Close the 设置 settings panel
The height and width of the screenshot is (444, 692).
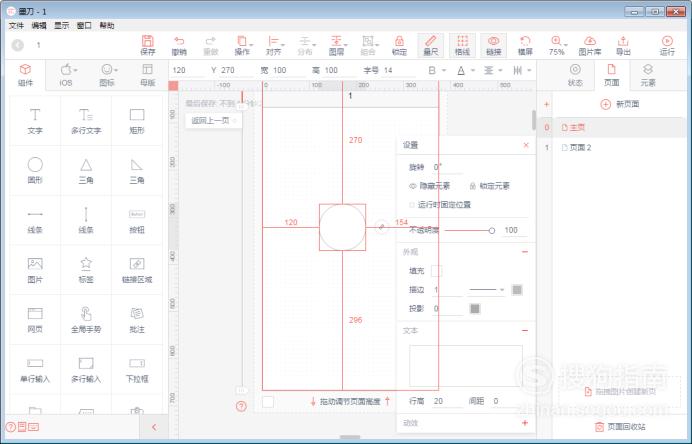[526, 145]
